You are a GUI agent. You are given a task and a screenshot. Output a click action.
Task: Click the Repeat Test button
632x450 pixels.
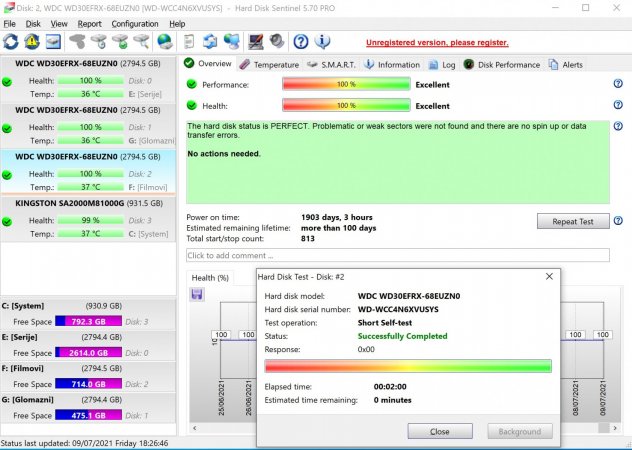click(573, 221)
